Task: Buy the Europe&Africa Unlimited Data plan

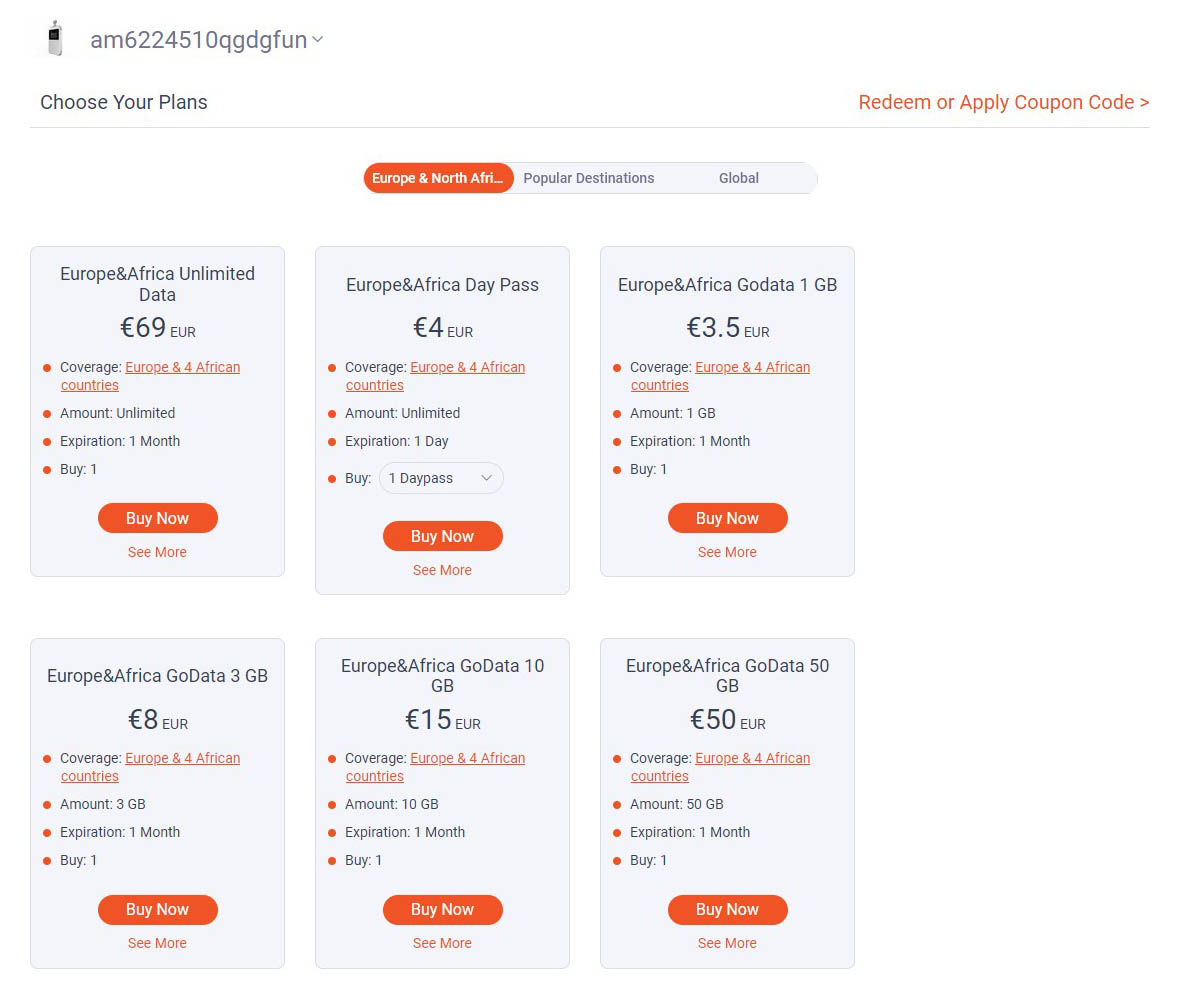Action: tap(157, 518)
